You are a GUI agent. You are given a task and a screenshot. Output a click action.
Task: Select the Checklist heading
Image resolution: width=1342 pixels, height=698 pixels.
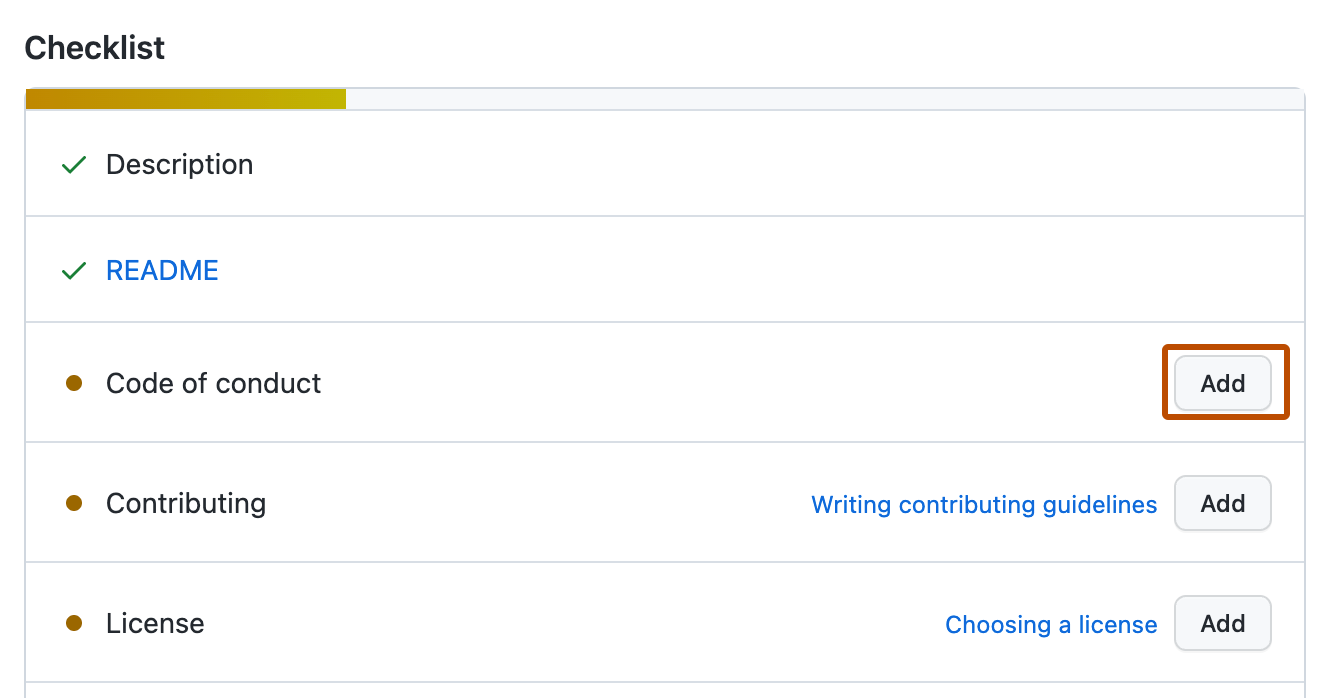[94, 47]
